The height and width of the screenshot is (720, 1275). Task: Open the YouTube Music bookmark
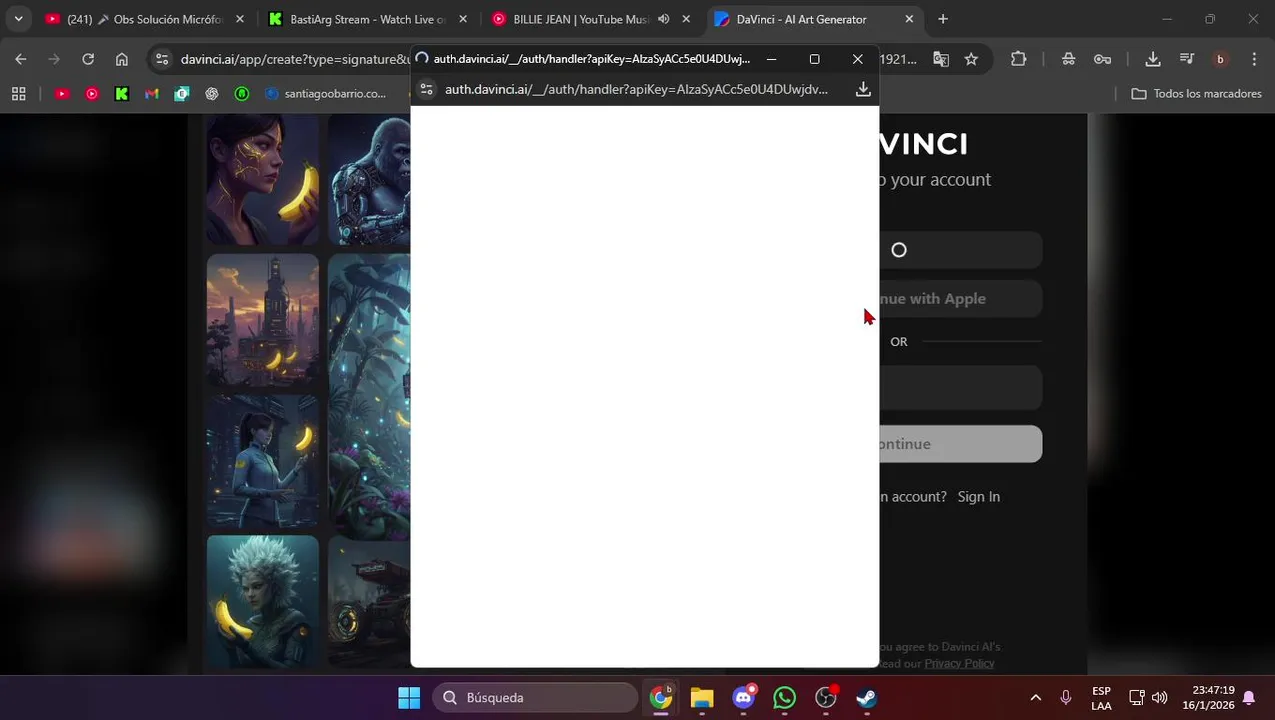pos(92,93)
